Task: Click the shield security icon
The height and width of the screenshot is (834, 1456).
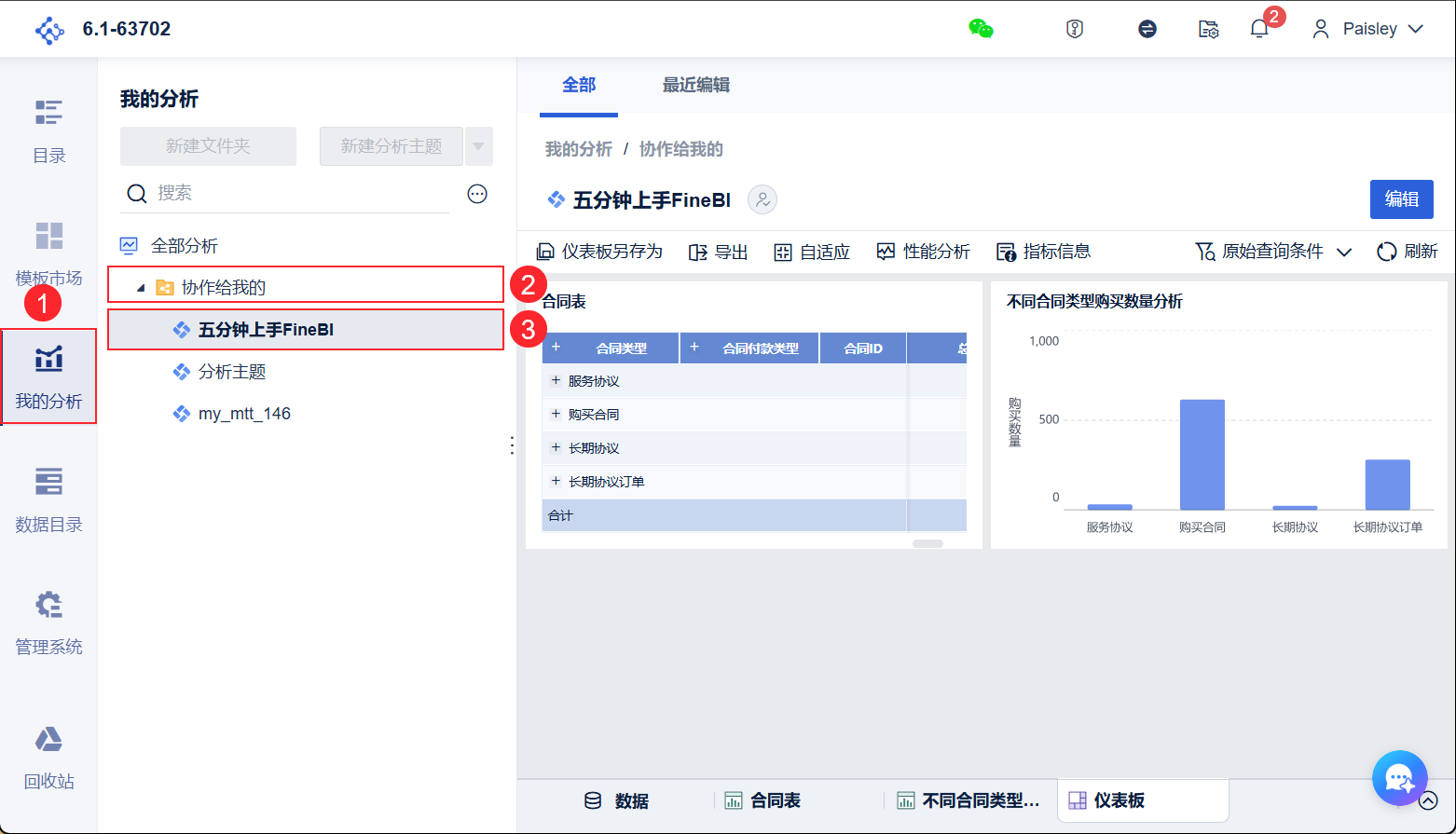Action: pos(1075,29)
